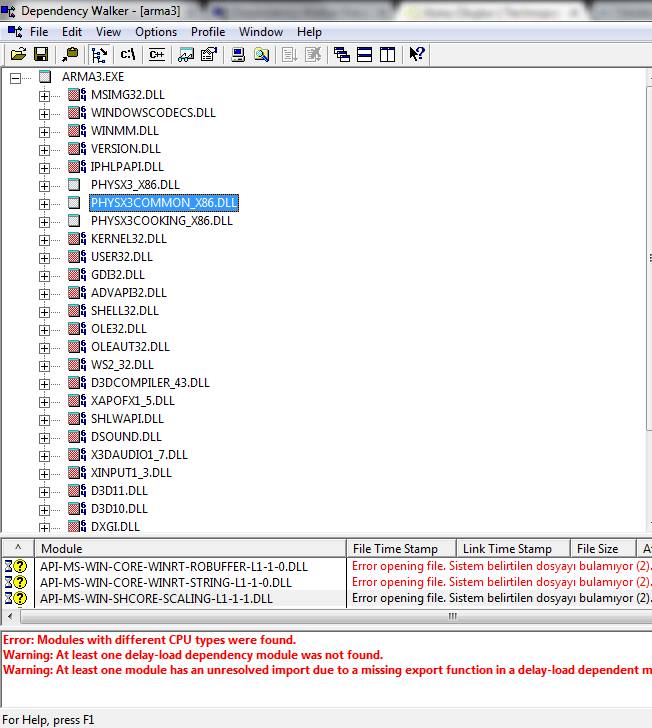
Task: Sort by File Time Stamp column header
Action: coord(402,549)
